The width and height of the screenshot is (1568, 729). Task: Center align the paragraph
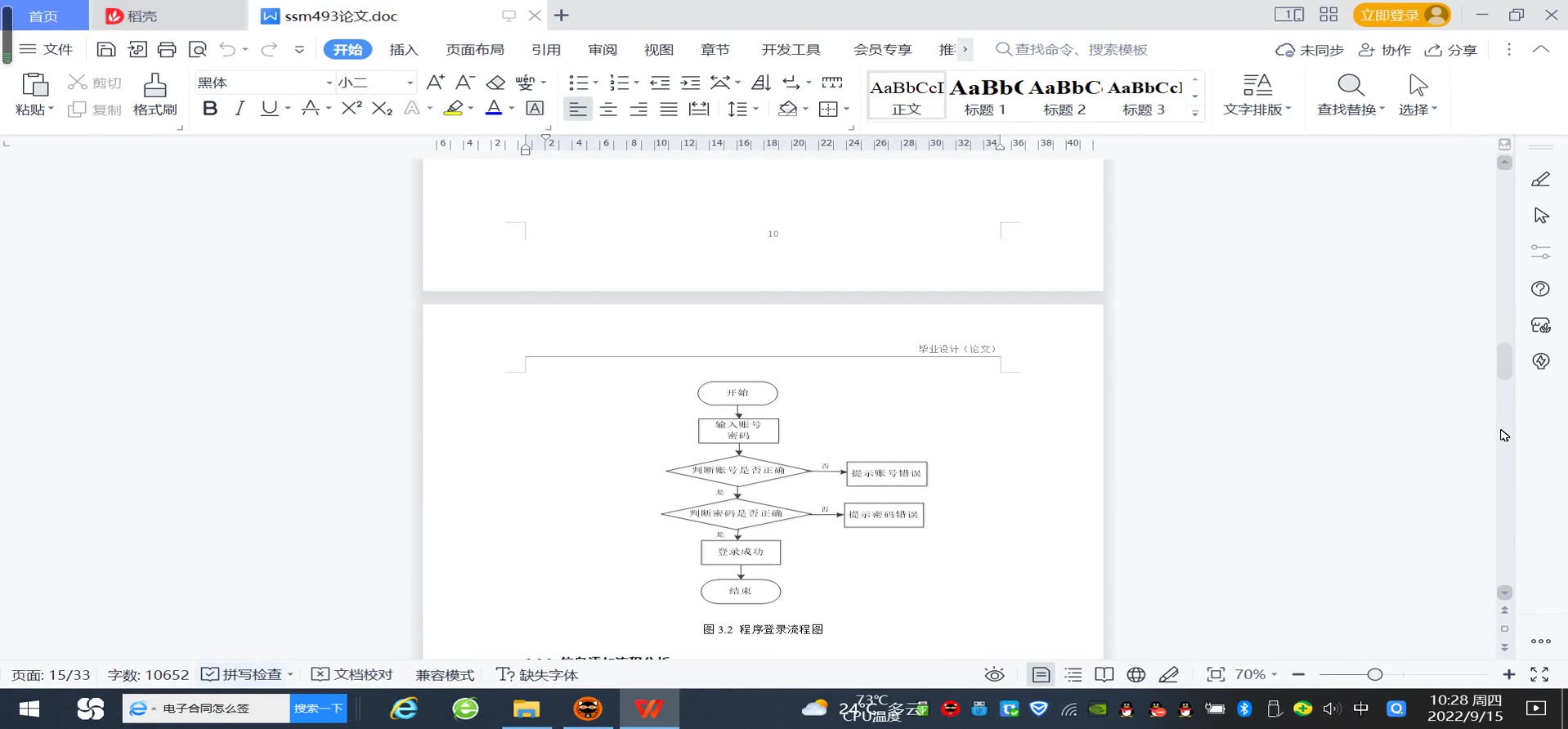608,109
